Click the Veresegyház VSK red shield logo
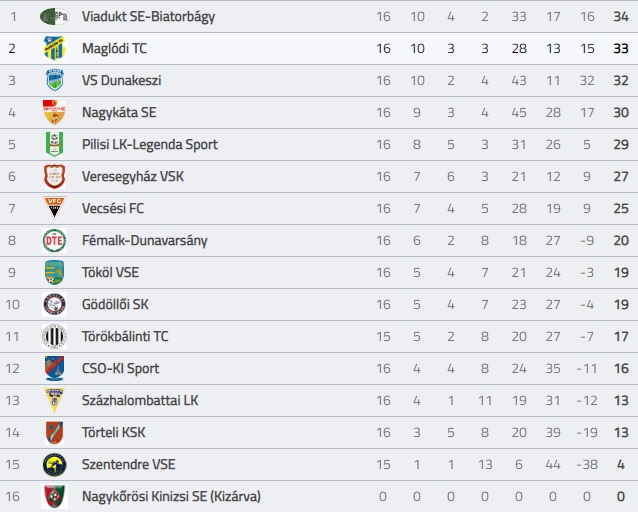 (55, 176)
